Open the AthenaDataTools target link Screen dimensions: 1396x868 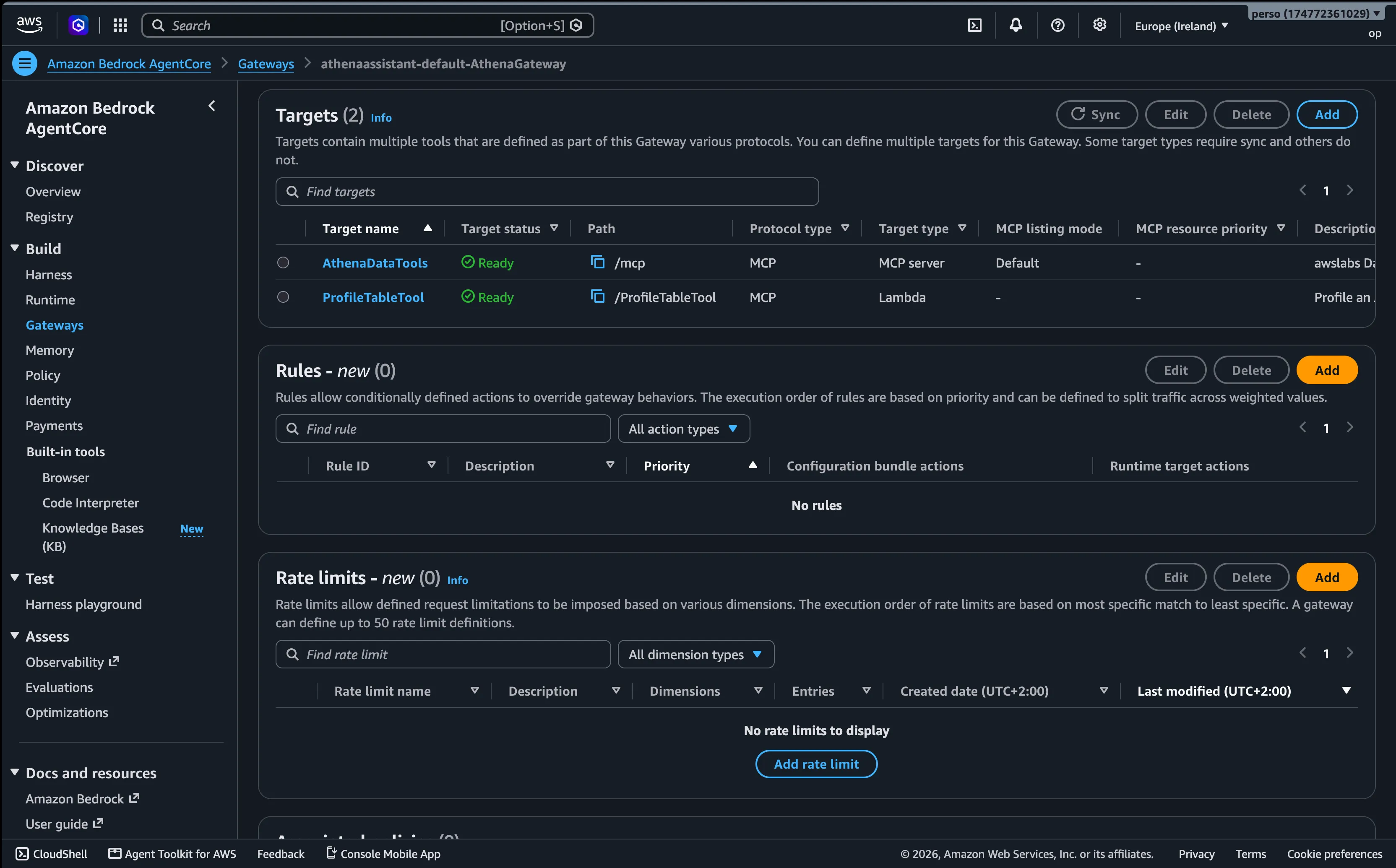(x=375, y=263)
